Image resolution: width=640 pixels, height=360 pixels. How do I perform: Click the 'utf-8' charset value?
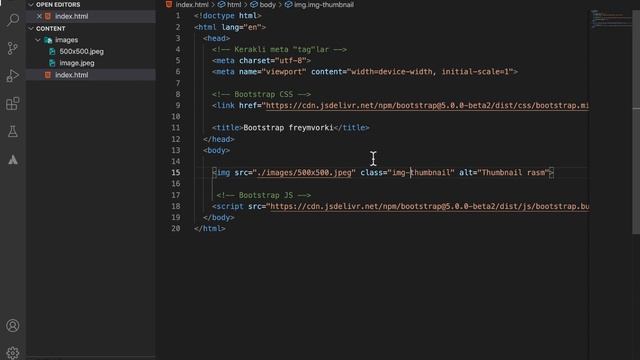pyautogui.click(x=291, y=60)
